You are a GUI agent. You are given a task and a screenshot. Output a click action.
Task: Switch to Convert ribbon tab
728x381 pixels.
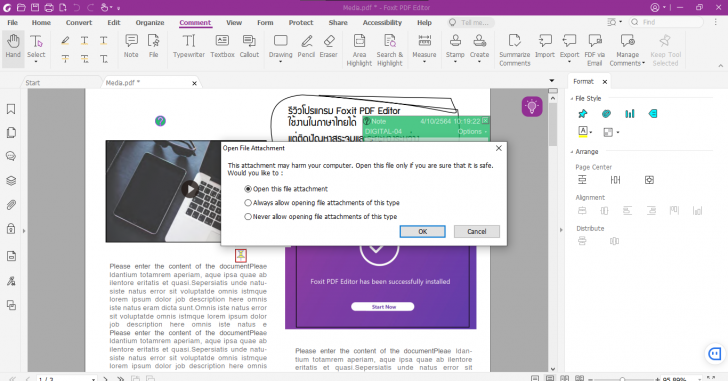(79, 23)
